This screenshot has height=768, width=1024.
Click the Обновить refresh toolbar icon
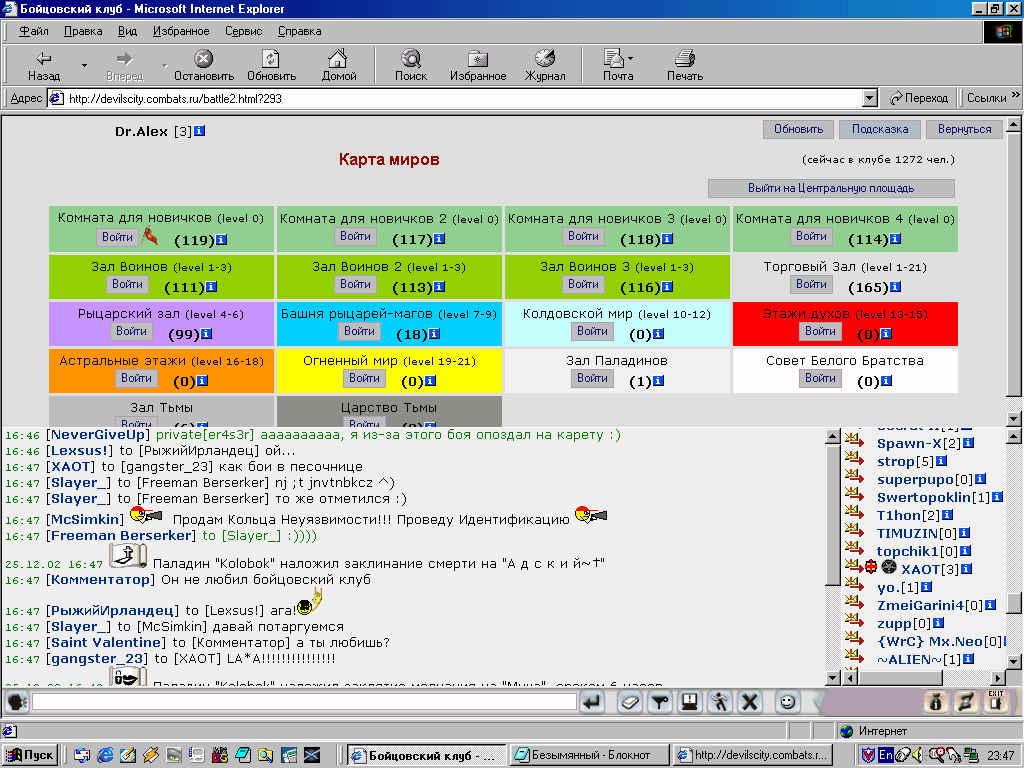pos(271,65)
